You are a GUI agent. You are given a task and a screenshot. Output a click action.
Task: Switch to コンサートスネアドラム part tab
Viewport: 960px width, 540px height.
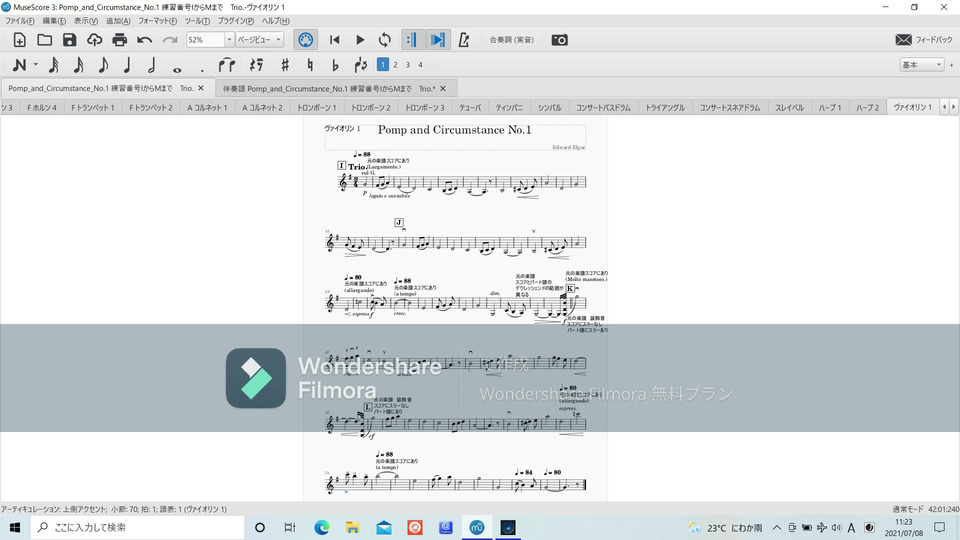(x=730, y=108)
